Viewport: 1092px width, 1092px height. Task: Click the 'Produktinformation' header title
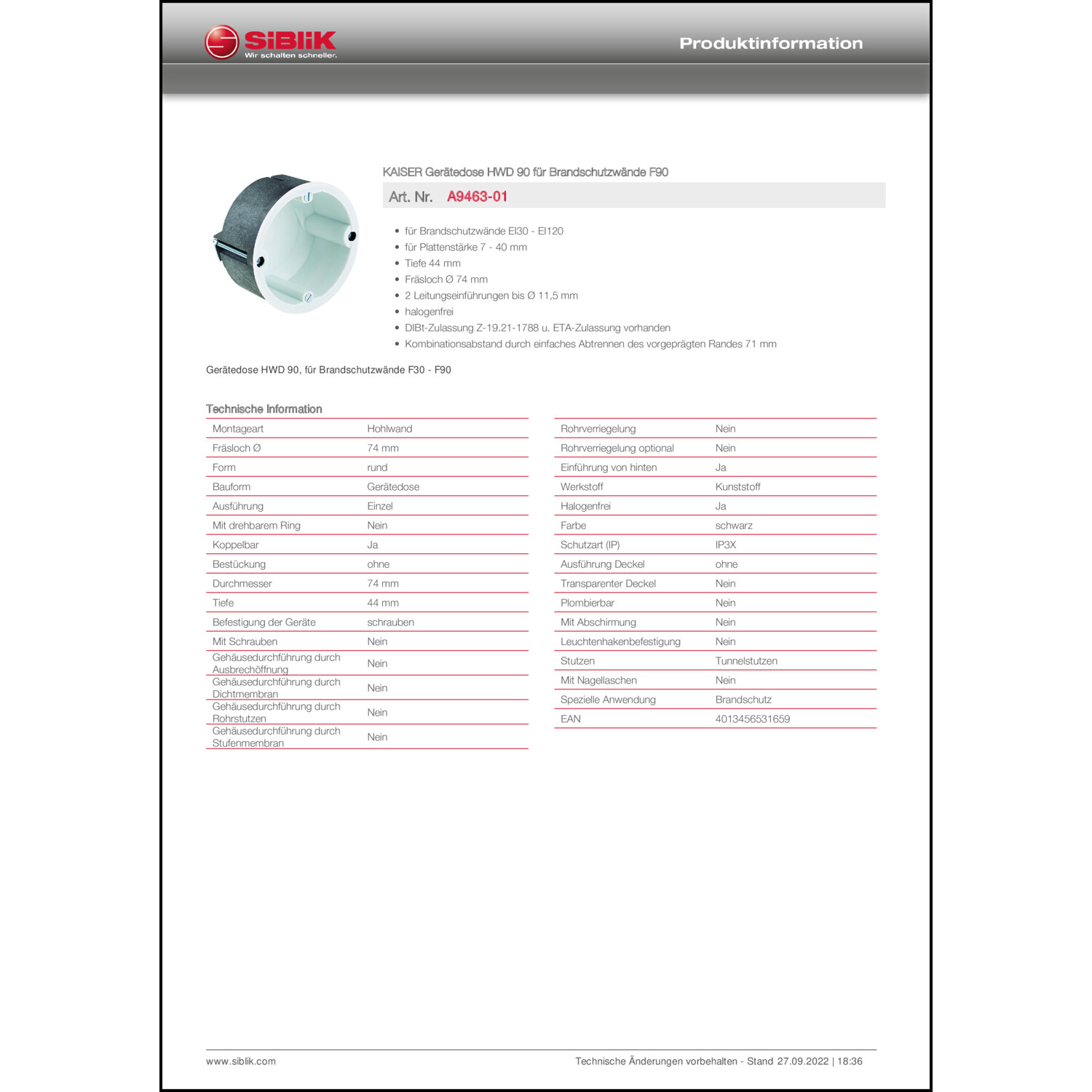point(771,43)
